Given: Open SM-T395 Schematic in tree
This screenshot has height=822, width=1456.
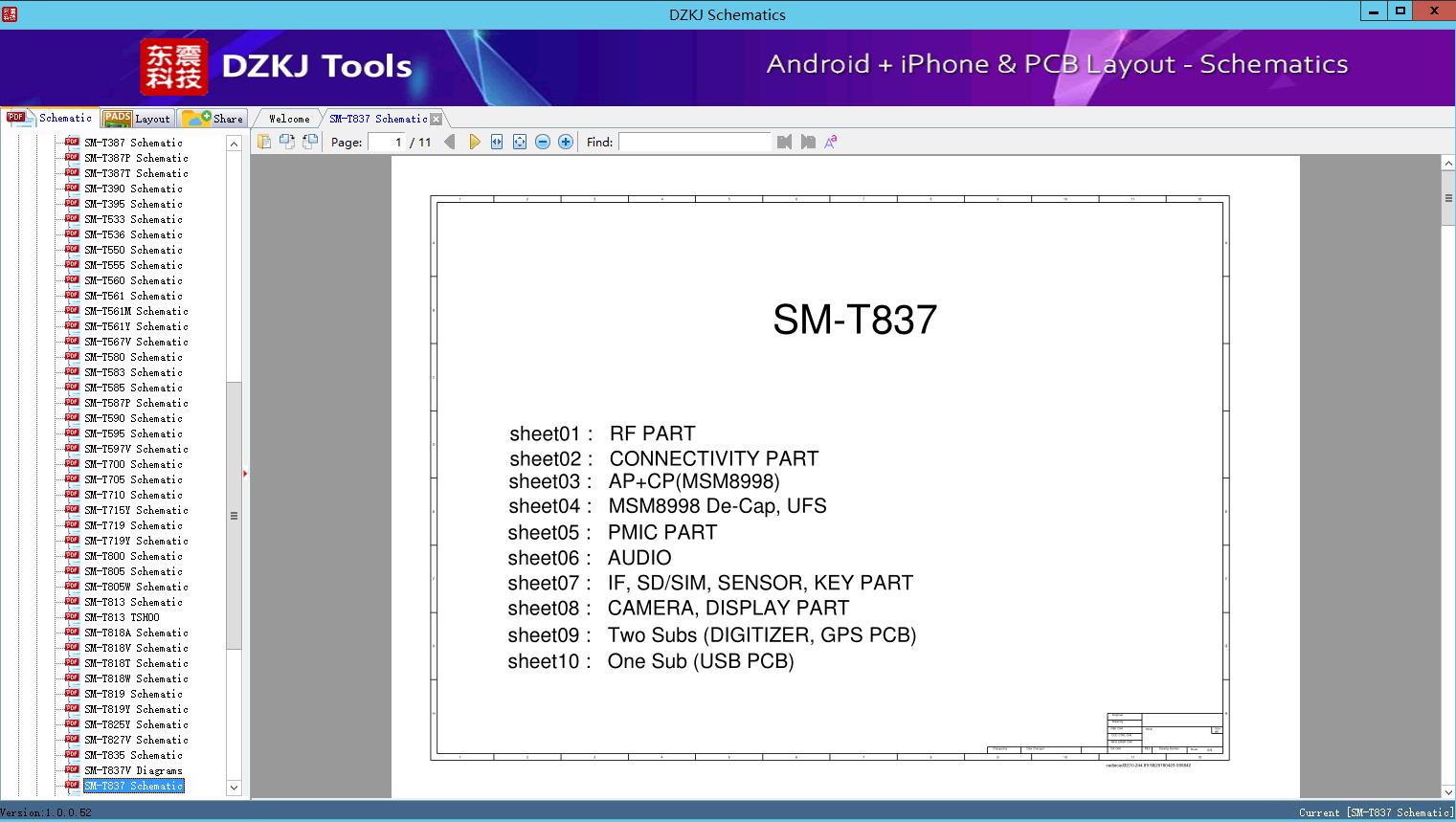Looking at the screenshot, I should coord(133,204).
